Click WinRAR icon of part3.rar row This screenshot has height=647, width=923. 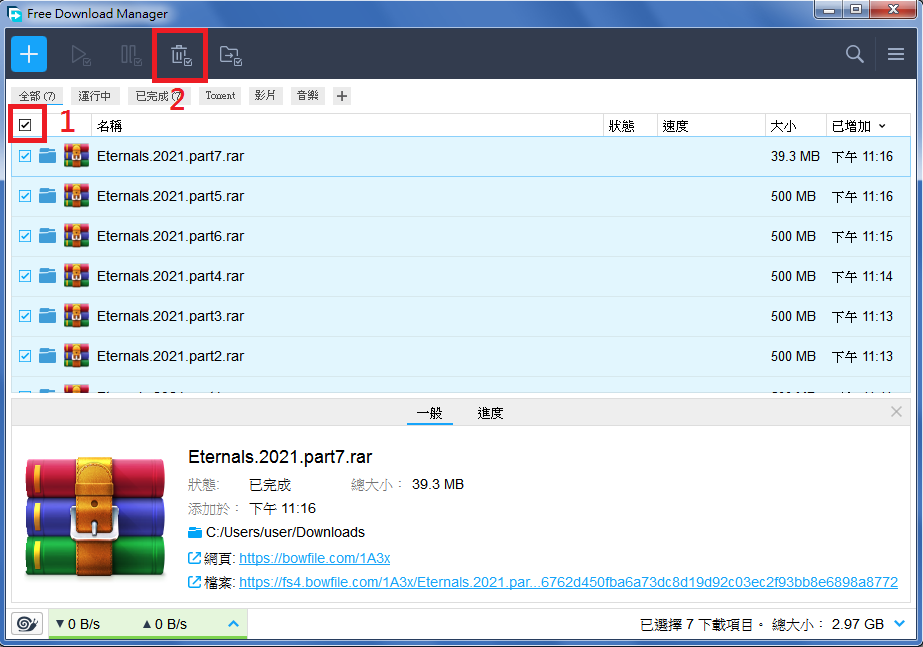click(x=77, y=316)
